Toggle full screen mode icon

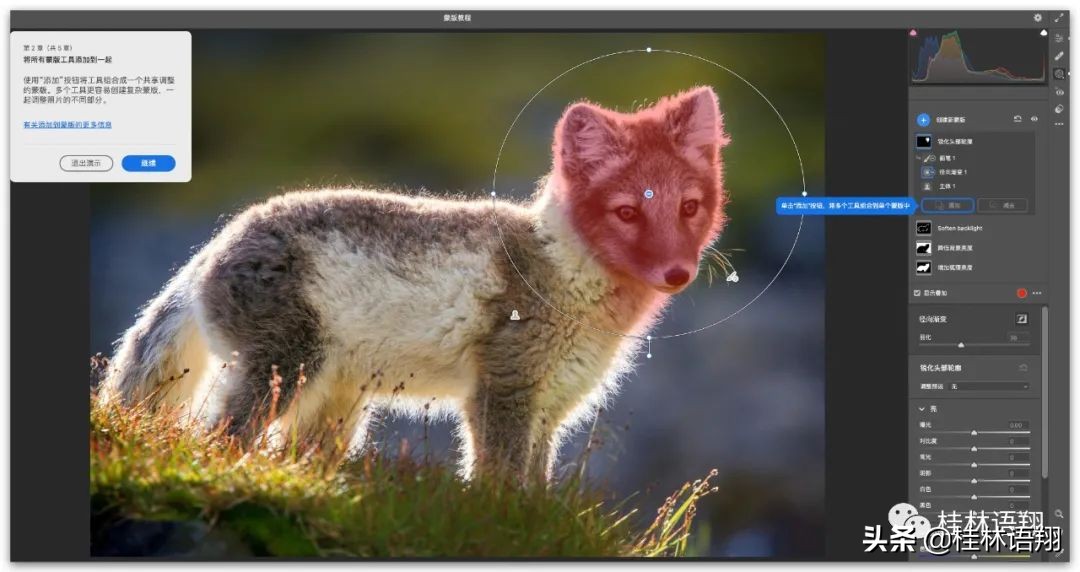pos(1059,17)
